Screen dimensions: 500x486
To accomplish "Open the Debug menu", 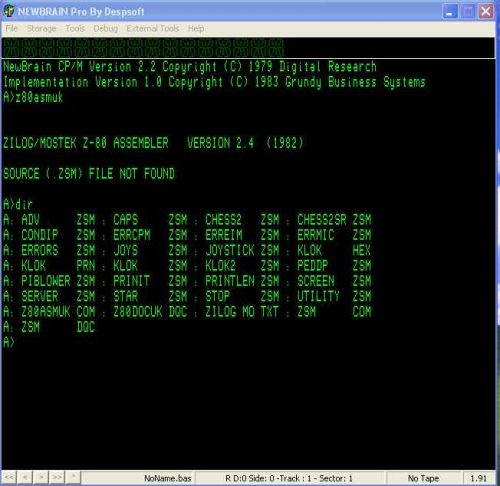I will (x=105, y=29).
